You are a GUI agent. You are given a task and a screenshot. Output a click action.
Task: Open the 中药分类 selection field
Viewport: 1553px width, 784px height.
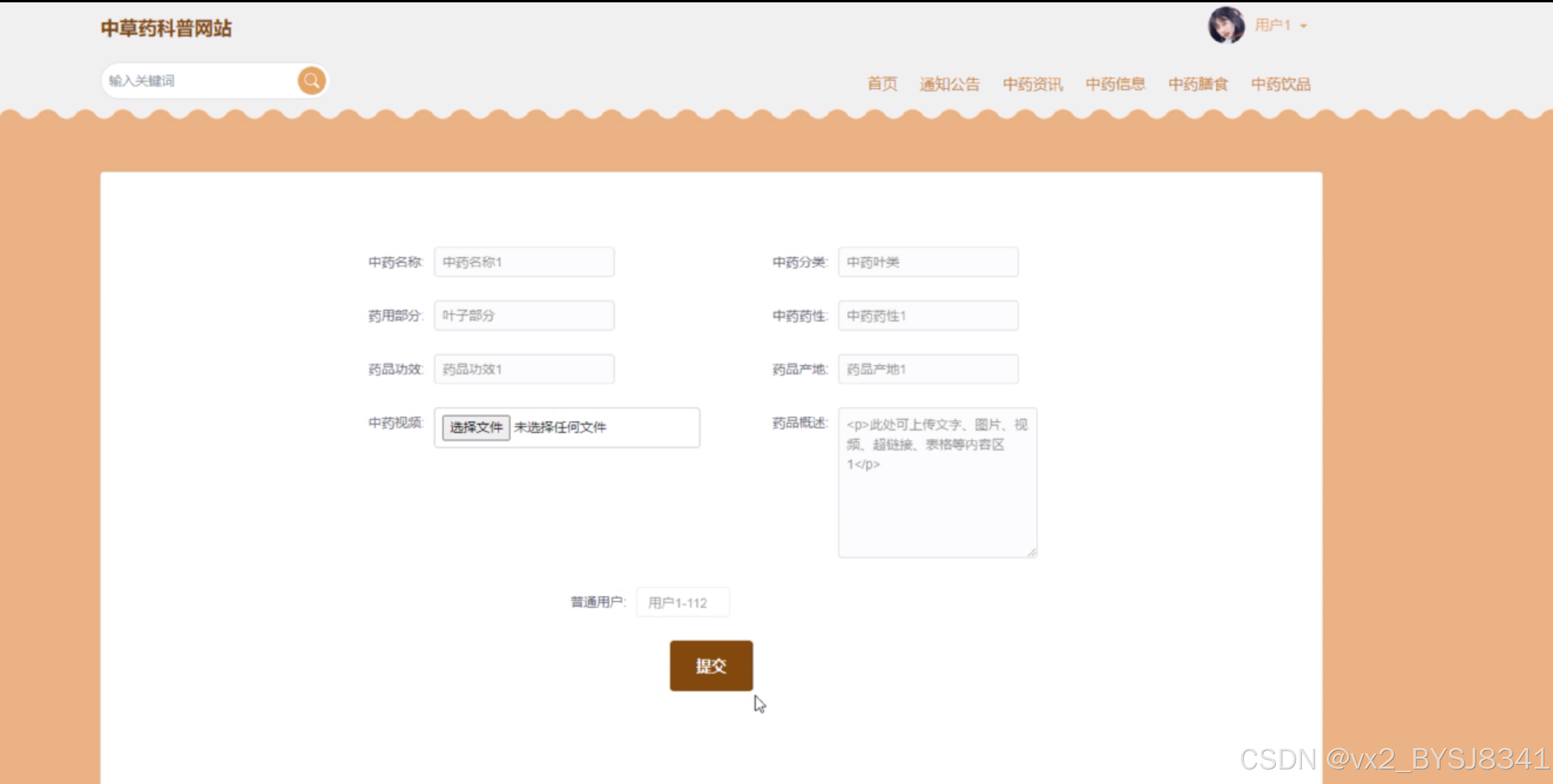pyautogui.click(x=928, y=262)
